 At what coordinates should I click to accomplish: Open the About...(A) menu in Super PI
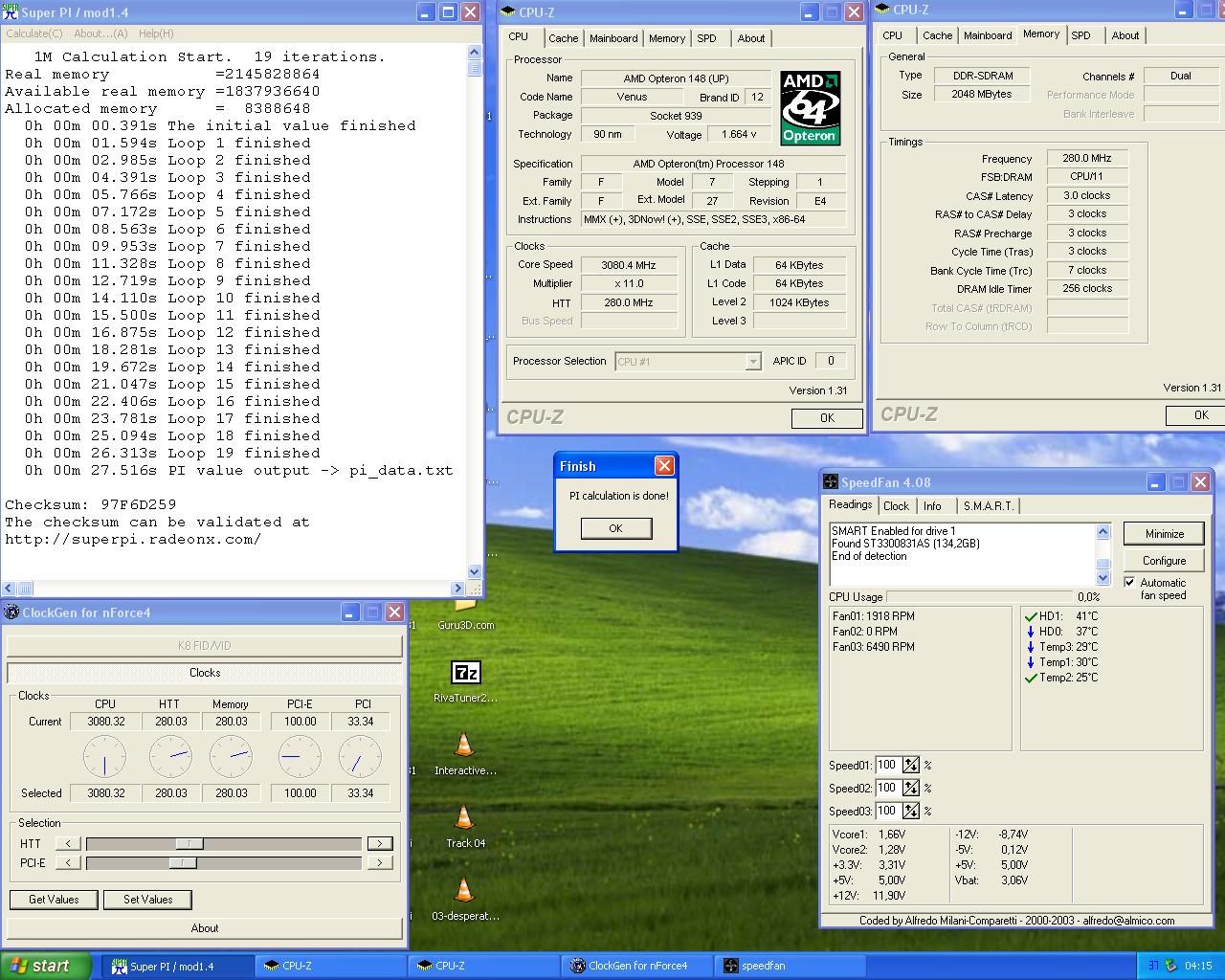(x=101, y=33)
